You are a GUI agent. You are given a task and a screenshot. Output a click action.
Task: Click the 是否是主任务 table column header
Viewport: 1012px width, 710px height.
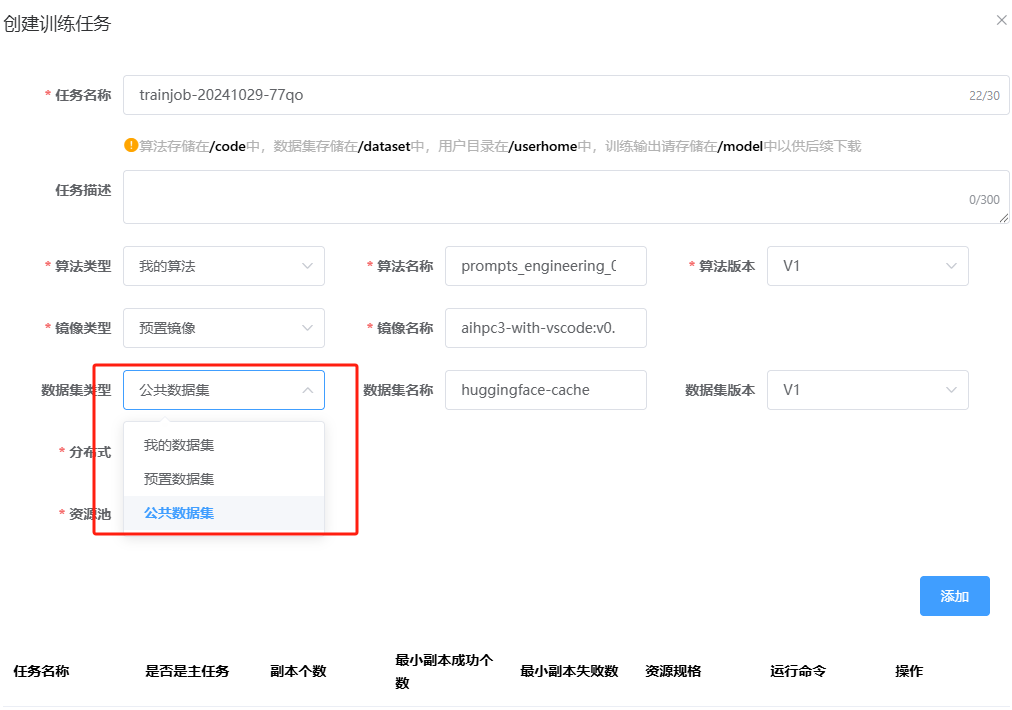point(187,671)
